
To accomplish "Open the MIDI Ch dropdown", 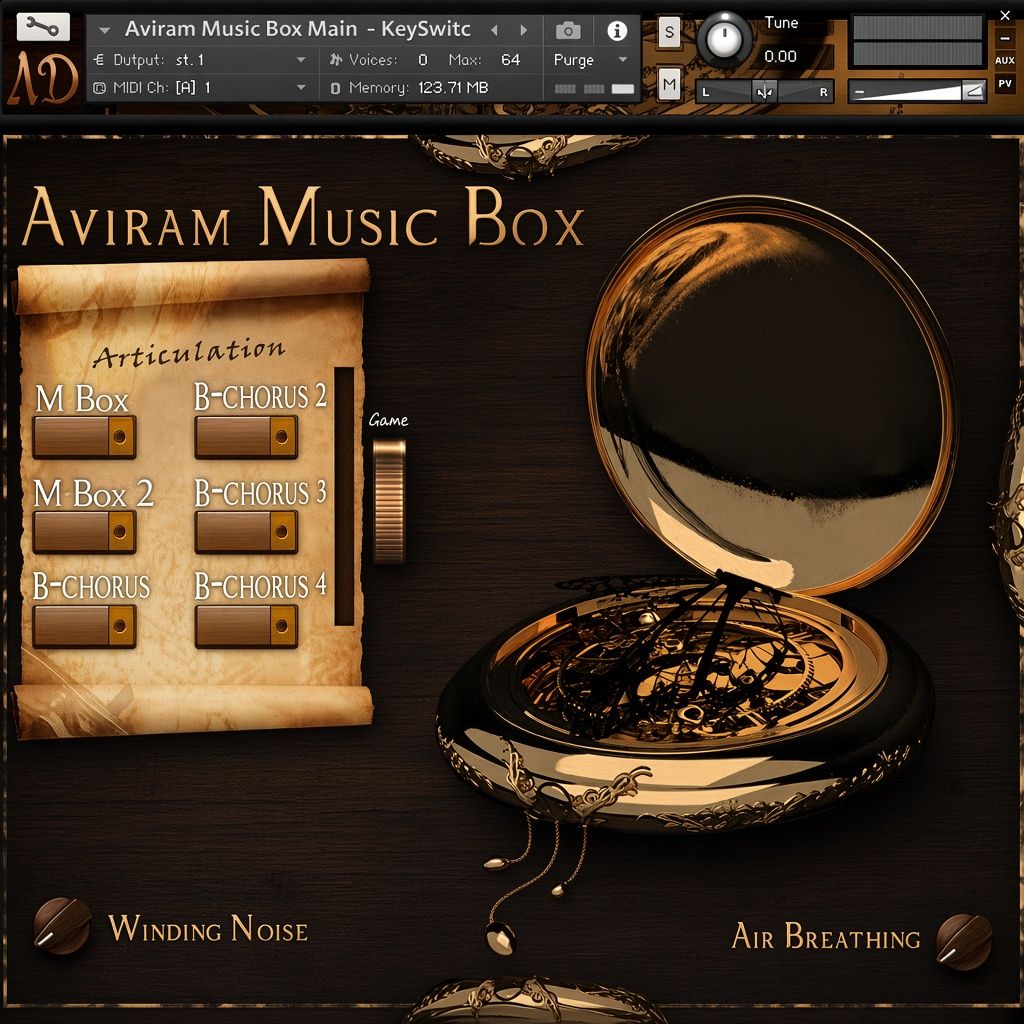I will [x=204, y=88].
